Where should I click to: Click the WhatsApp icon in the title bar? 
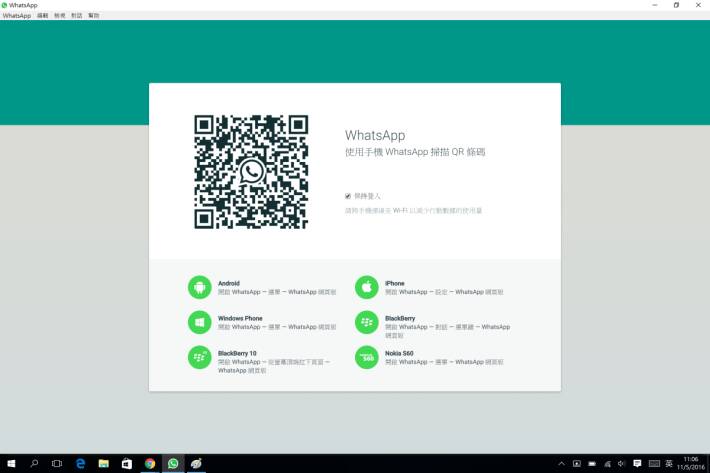pos(5,5)
